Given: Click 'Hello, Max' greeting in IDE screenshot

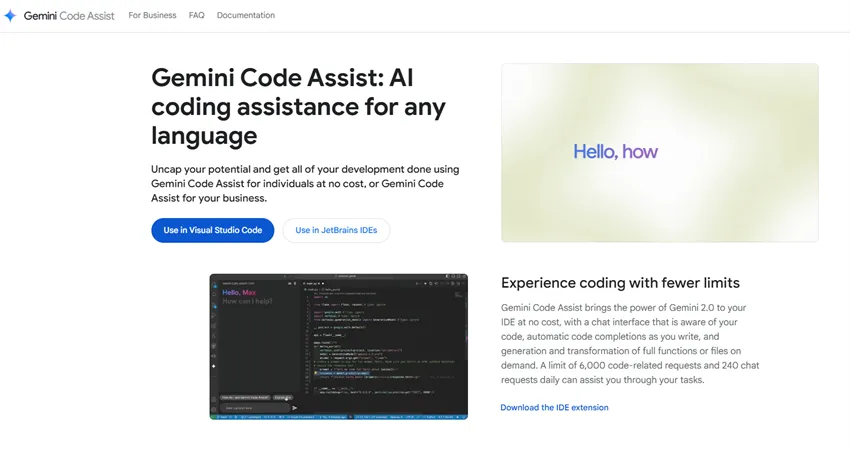Looking at the screenshot, I should coord(239,292).
